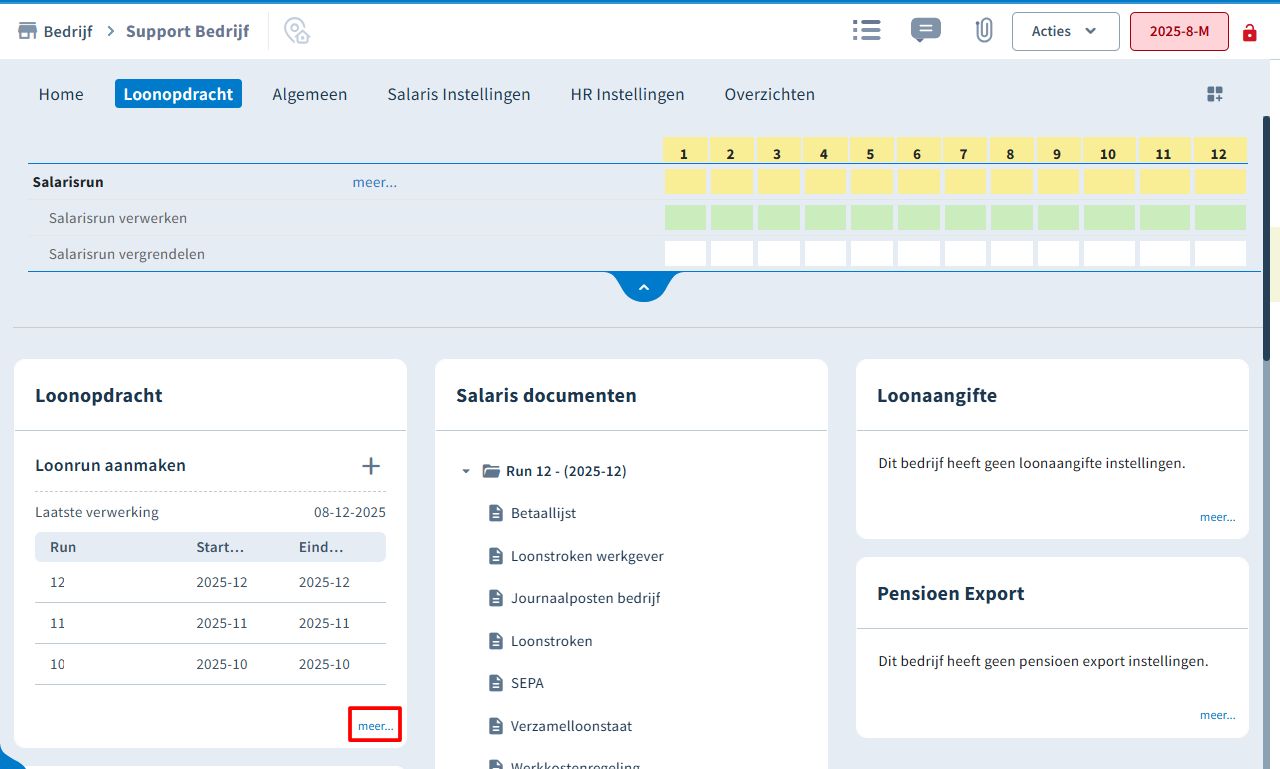The image size is (1280, 769).
Task: Click the period 3 column header
Action: [777, 151]
